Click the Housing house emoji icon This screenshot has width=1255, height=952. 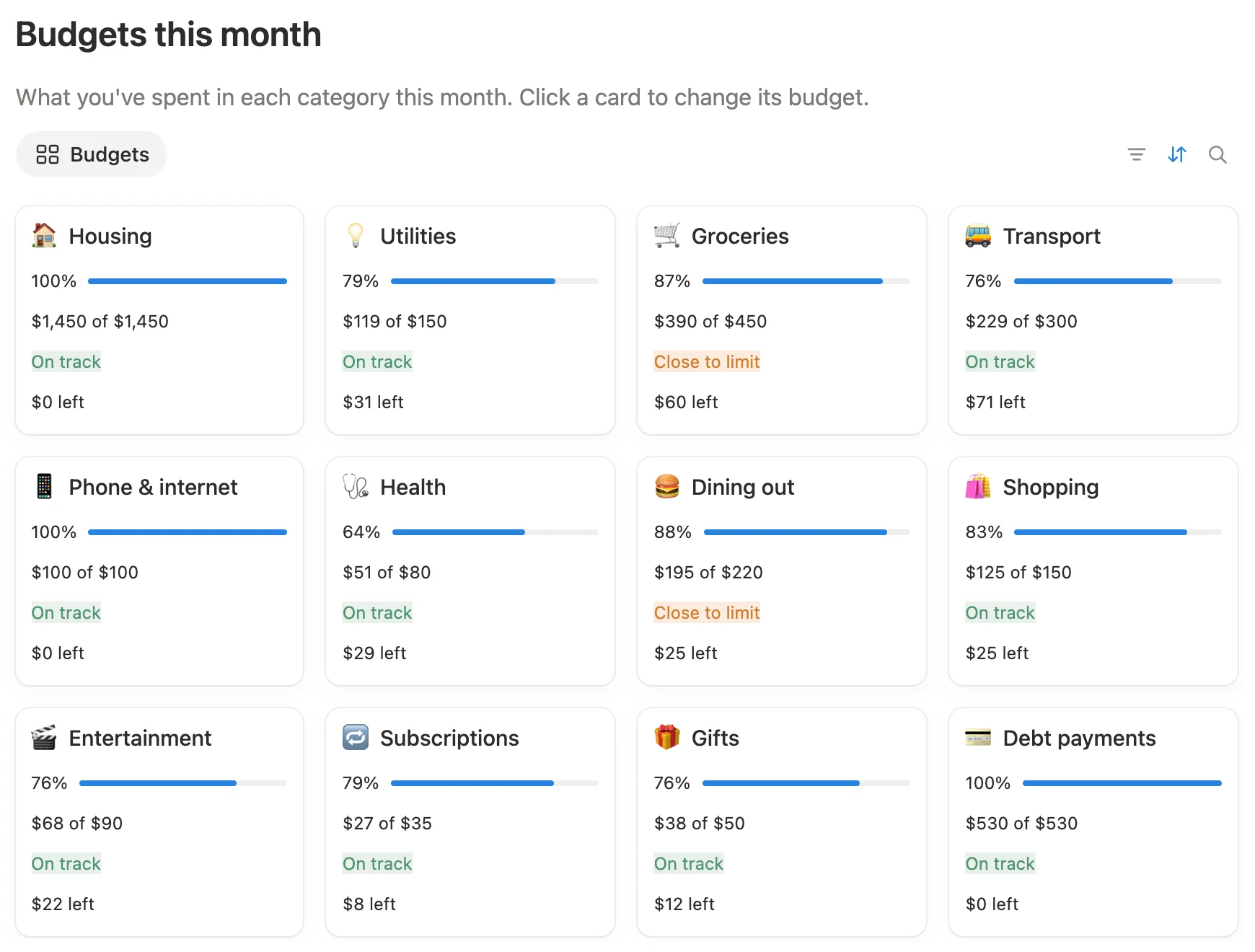44,236
